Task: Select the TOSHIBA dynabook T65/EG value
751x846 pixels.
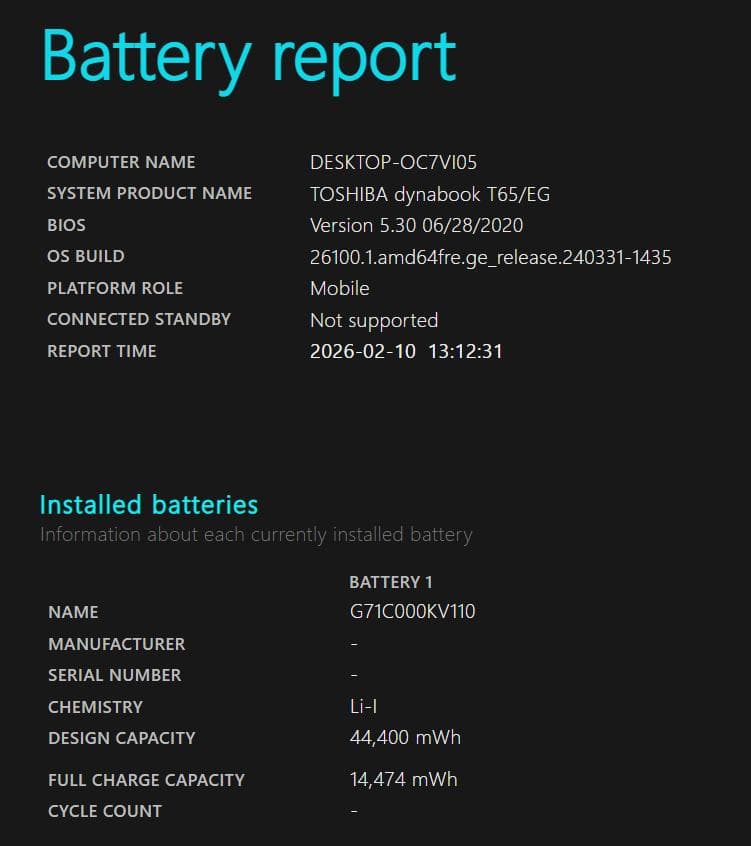Action: pos(430,194)
